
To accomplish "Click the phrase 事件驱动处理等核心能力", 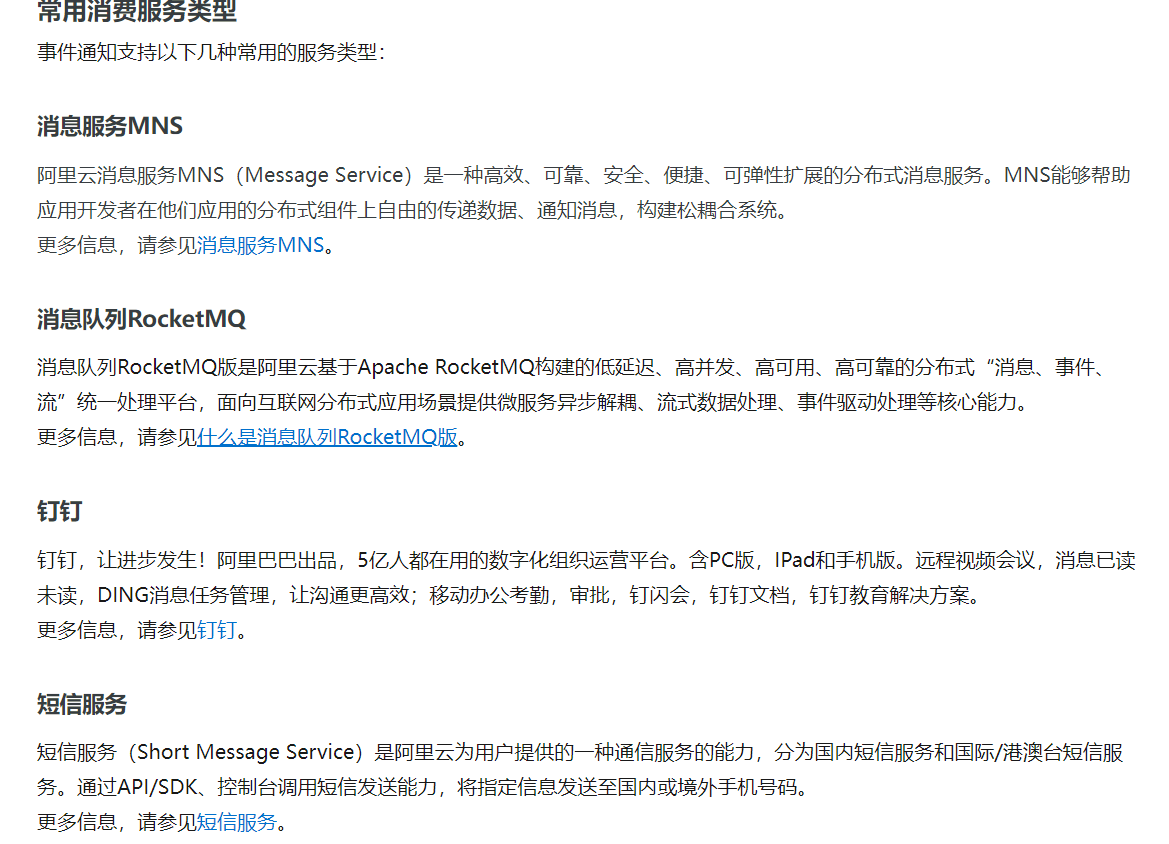I will click(907, 403).
